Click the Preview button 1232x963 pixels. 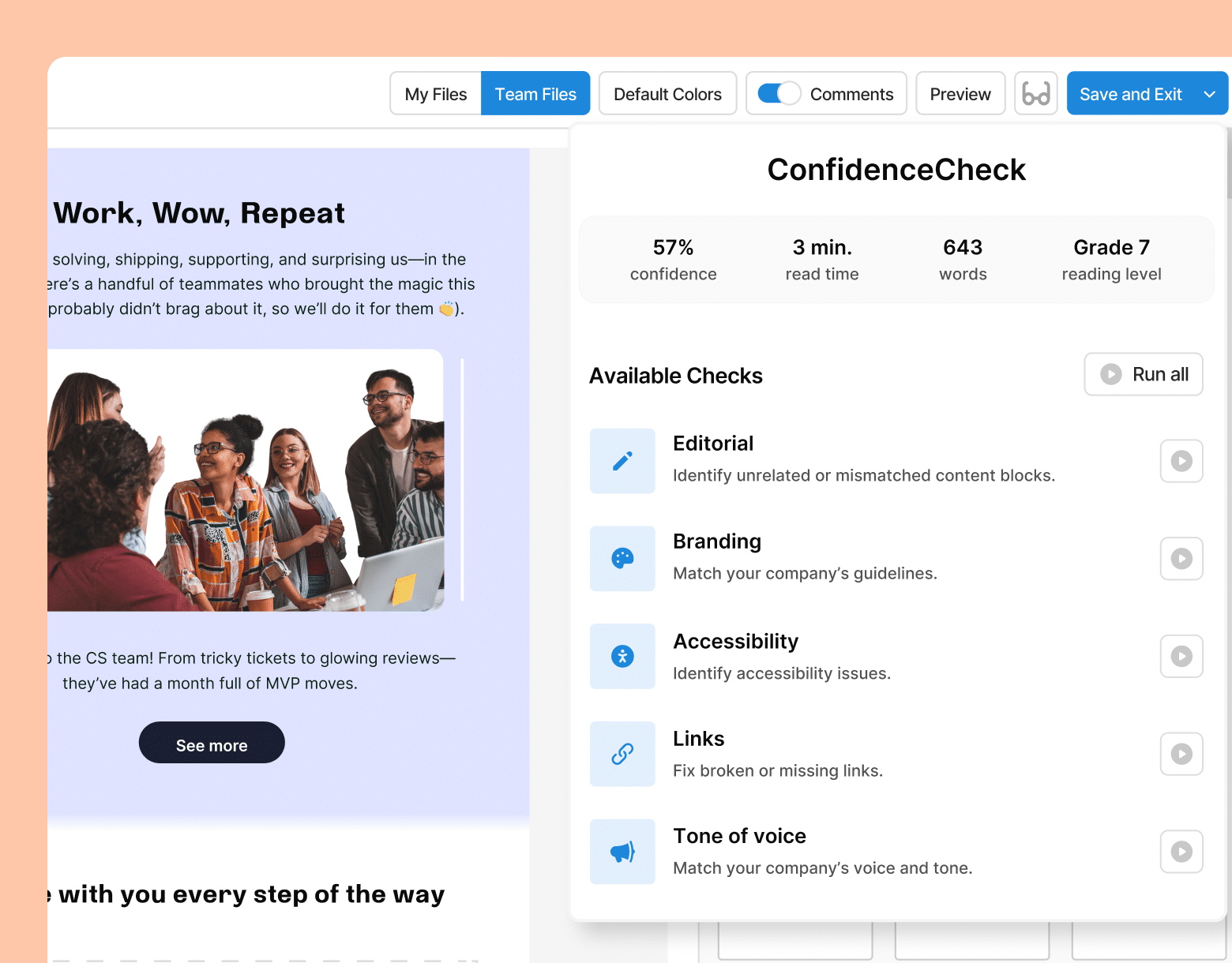(960, 92)
